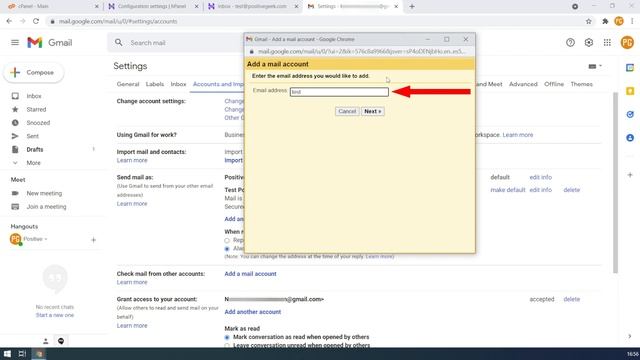Click the Add a mail account link
Image resolution: width=640 pixels, height=360 pixels.
(x=250, y=274)
